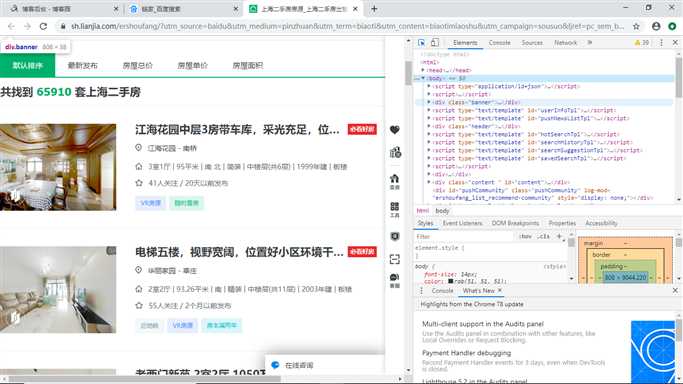Click the building sidebar icon below the heart
The width and height of the screenshot is (683, 384).
395,152
